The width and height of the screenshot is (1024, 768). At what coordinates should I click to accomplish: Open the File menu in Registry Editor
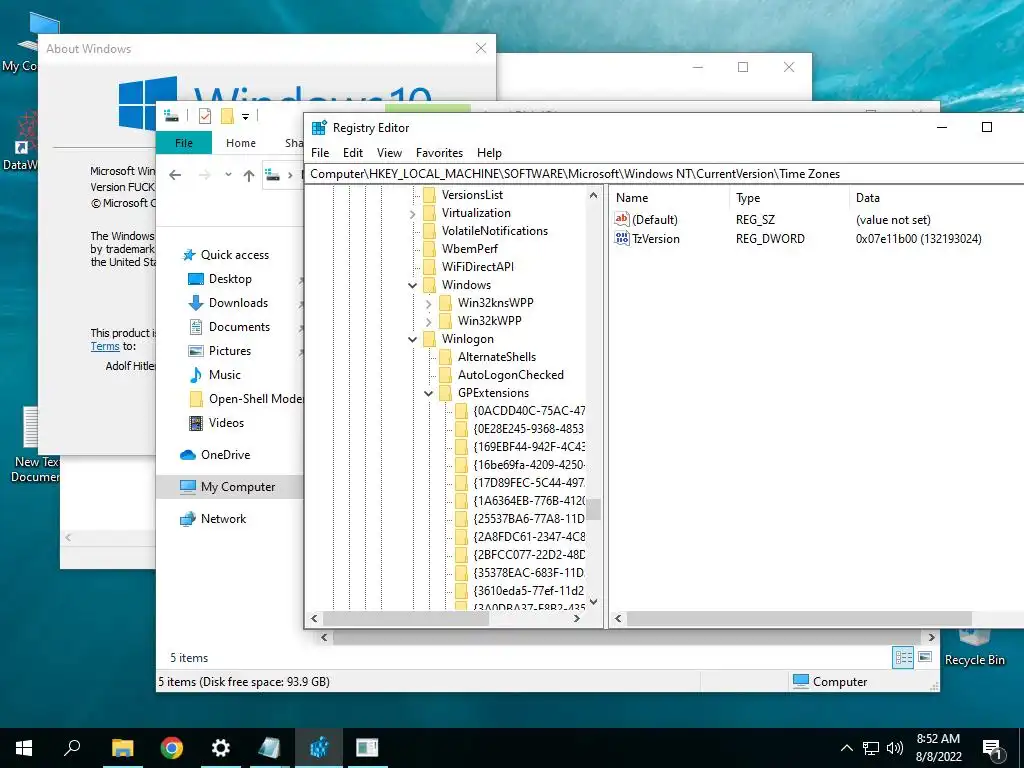pyautogui.click(x=320, y=153)
